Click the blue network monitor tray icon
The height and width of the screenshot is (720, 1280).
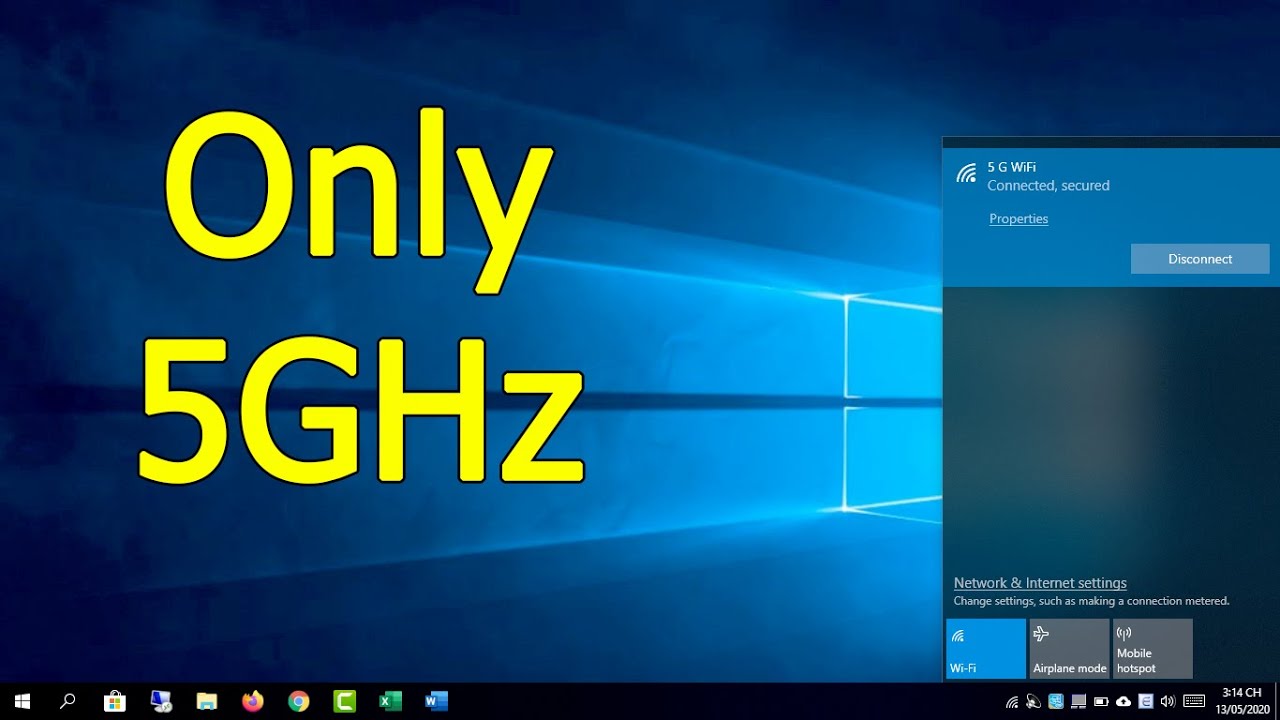tap(1056, 701)
